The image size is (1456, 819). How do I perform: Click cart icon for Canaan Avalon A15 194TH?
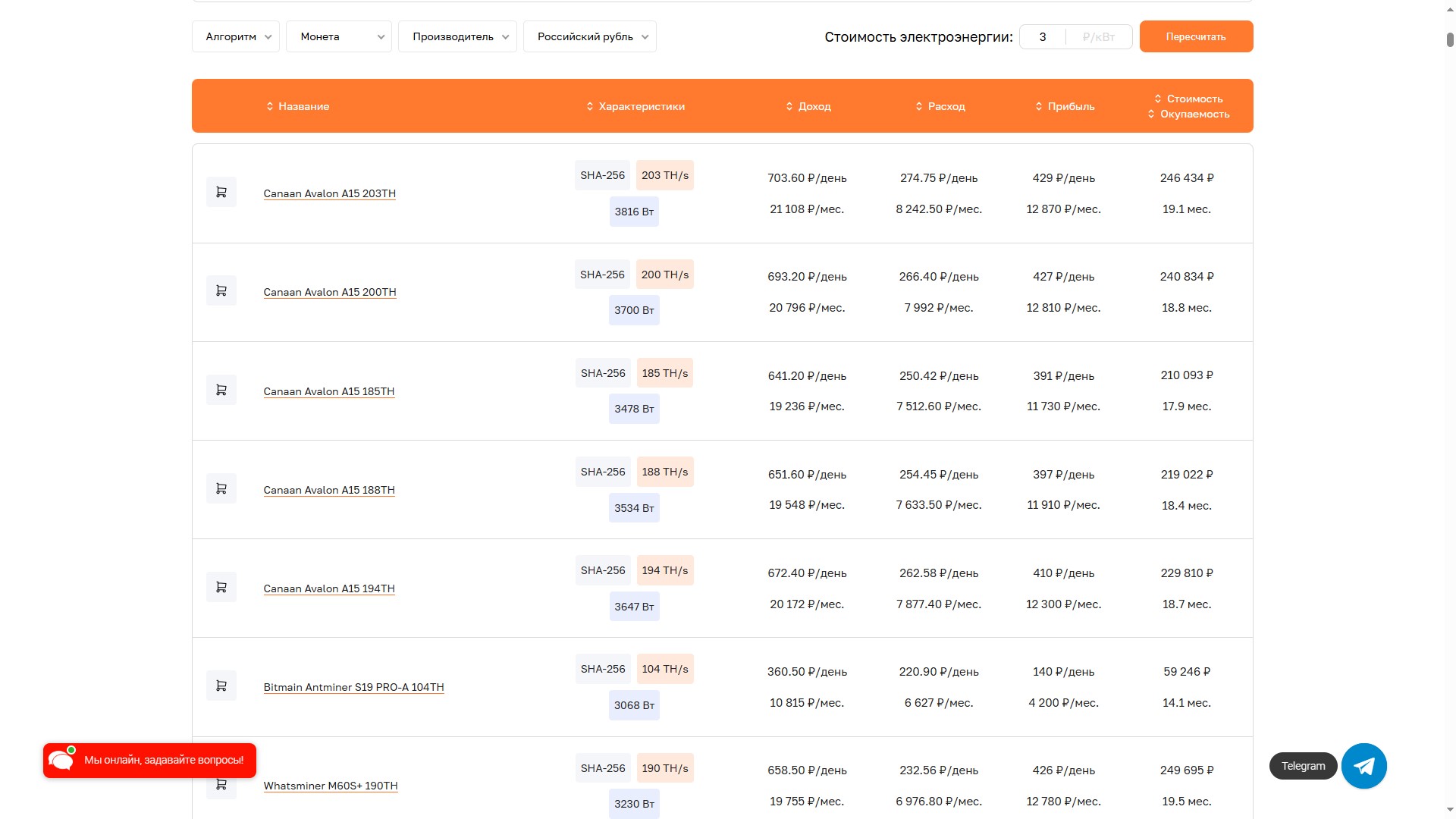click(x=221, y=587)
